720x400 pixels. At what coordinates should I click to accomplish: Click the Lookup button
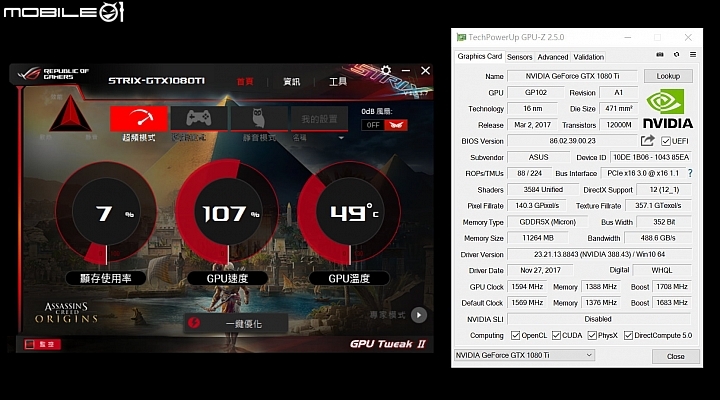[668, 76]
